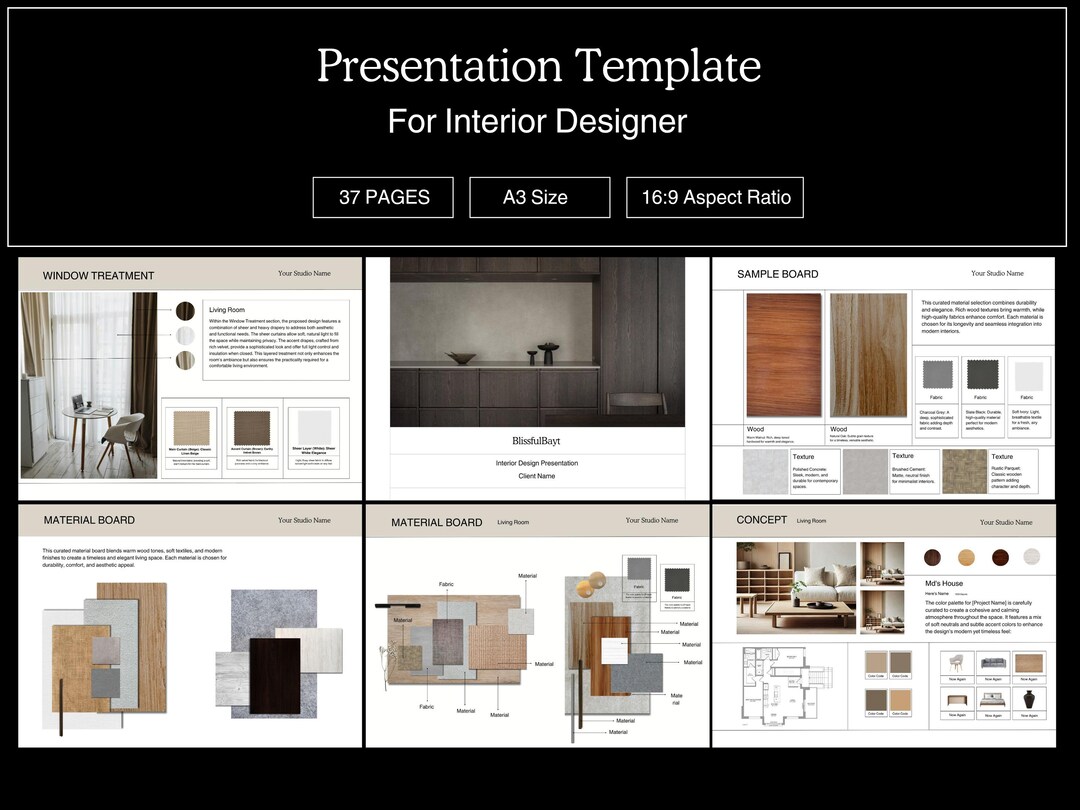Select the Slate Black fabric swatch

point(983,374)
